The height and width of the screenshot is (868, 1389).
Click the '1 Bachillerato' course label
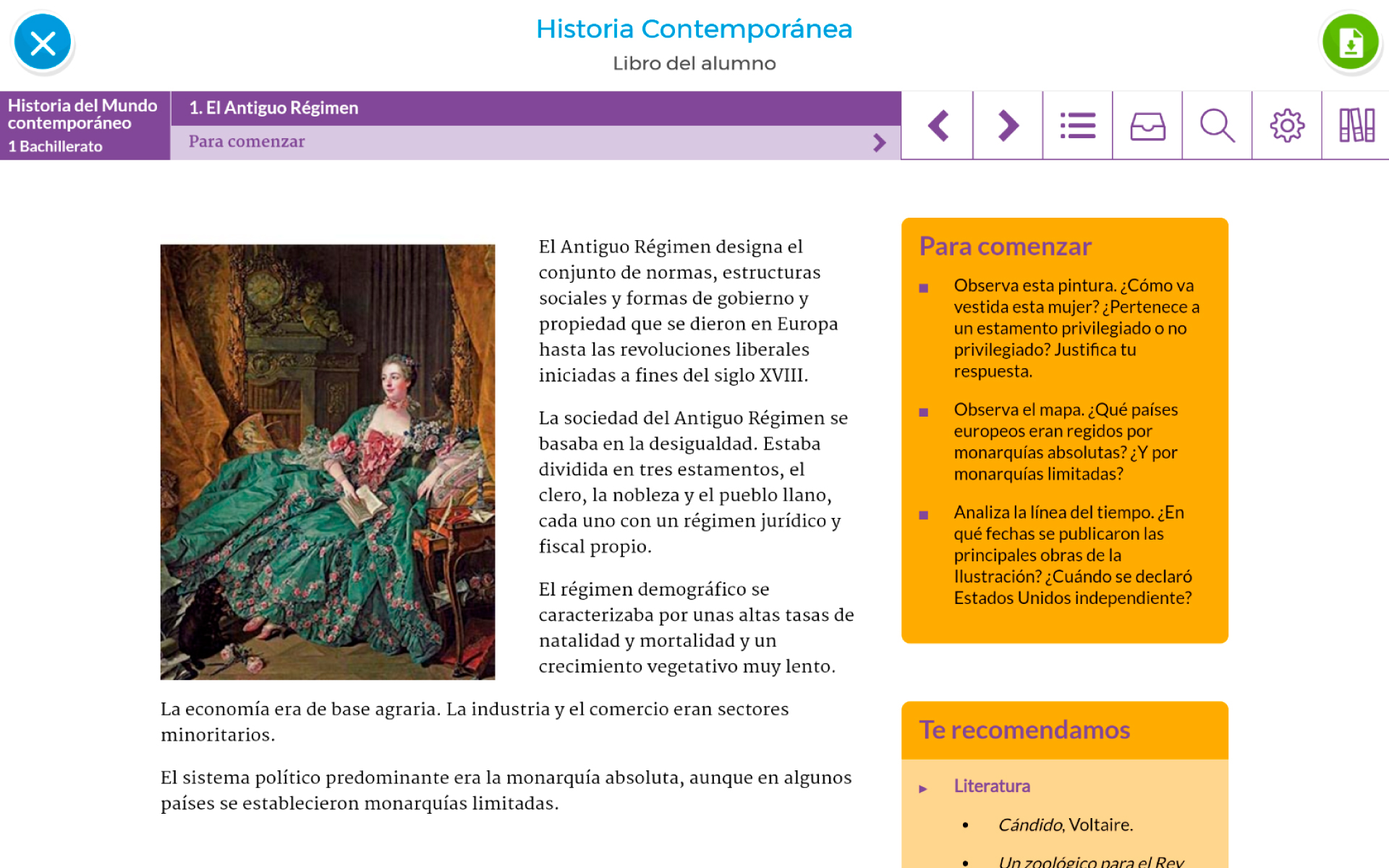(55, 146)
